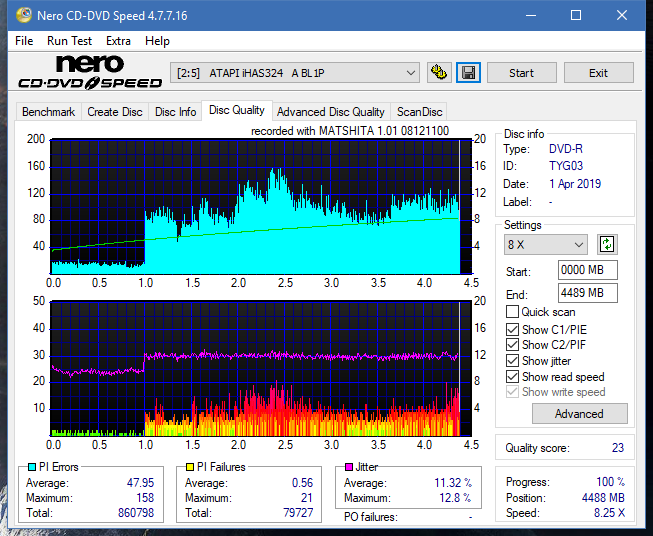Screen dimensions: 653x536
Task: Click the disabled Show write speed checkbox
Action: pos(512,392)
